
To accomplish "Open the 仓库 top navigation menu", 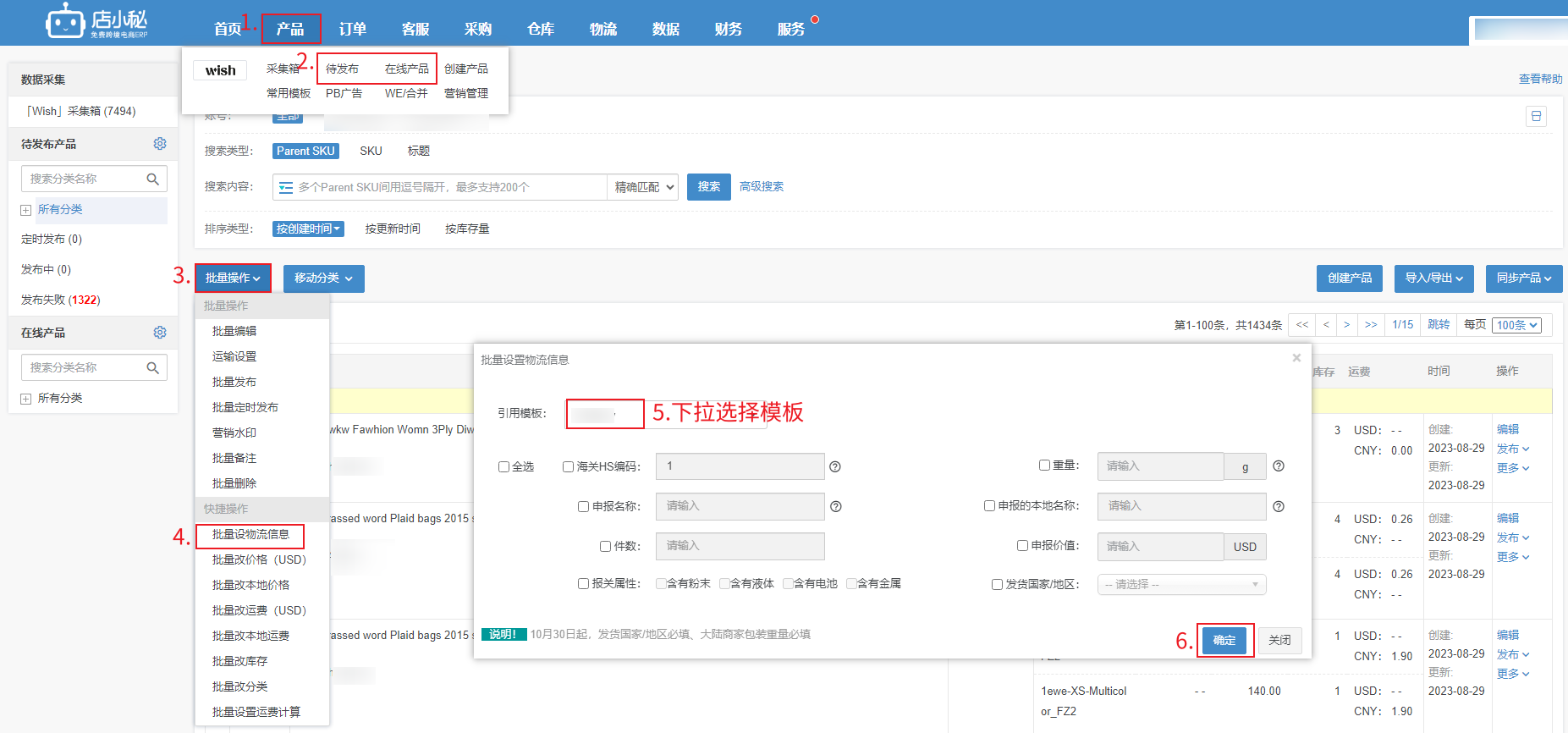I will (541, 29).
